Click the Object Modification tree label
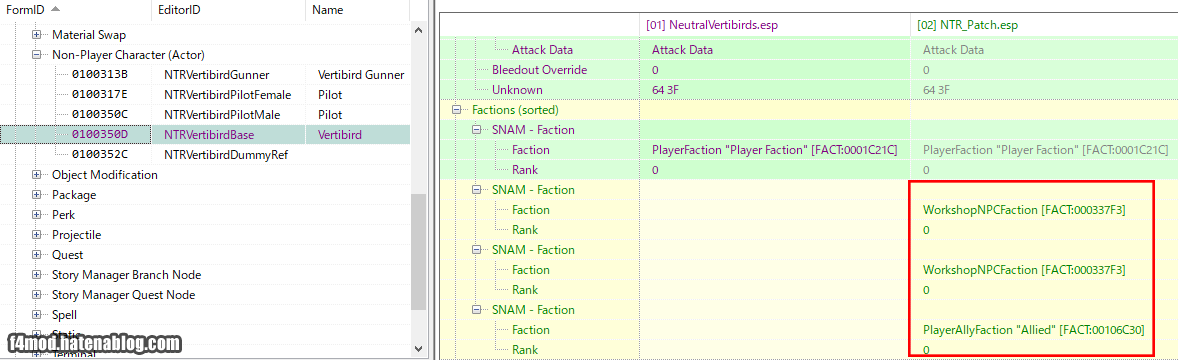Viewport: 1178px width, 360px height. 104,175
